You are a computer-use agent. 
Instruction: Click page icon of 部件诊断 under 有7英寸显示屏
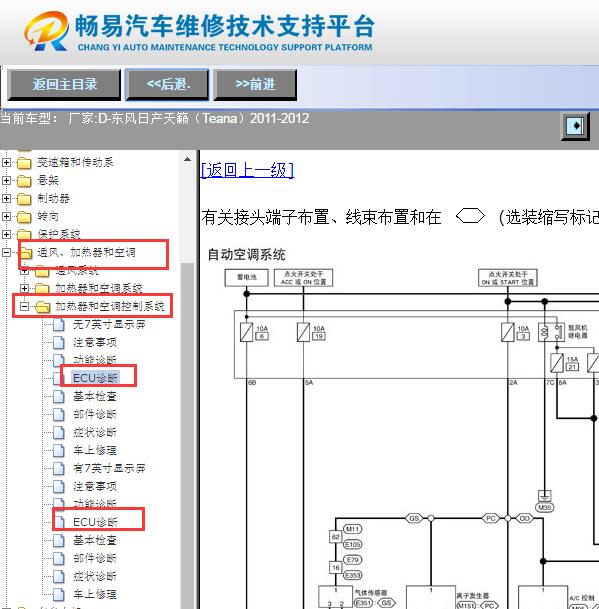(x=59, y=559)
